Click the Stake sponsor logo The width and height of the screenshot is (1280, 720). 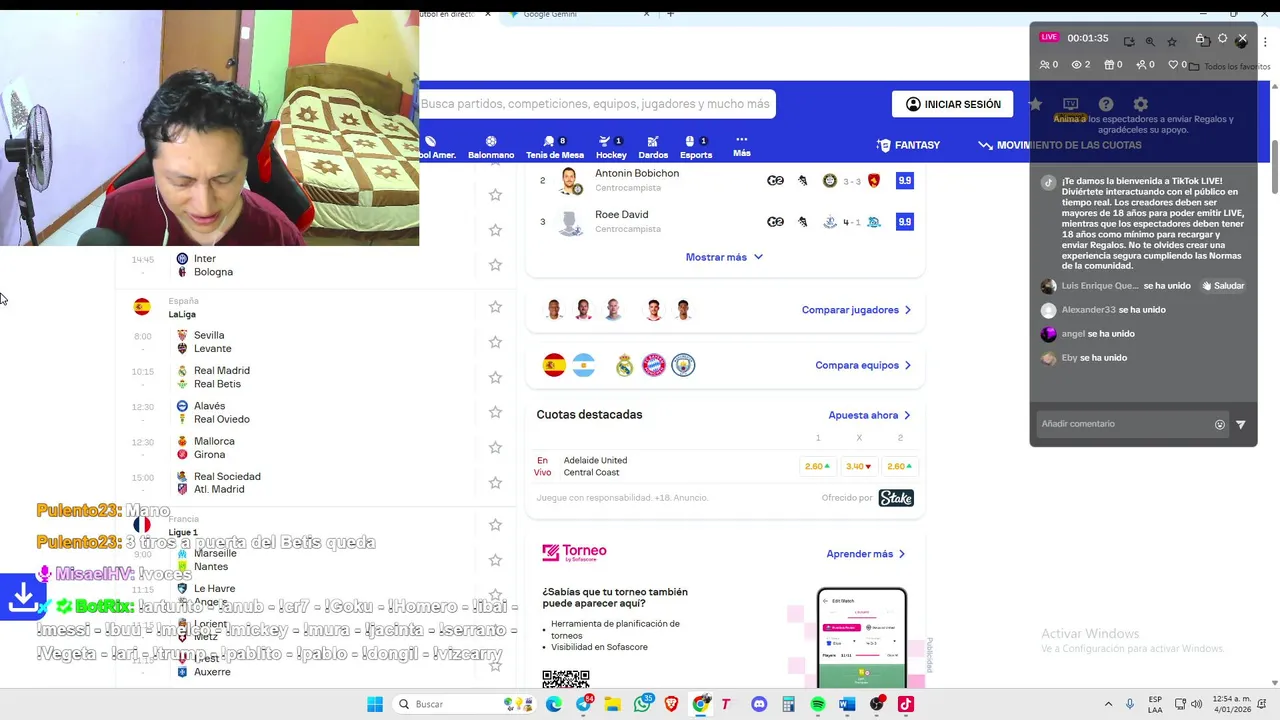pyautogui.click(x=895, y=498)
